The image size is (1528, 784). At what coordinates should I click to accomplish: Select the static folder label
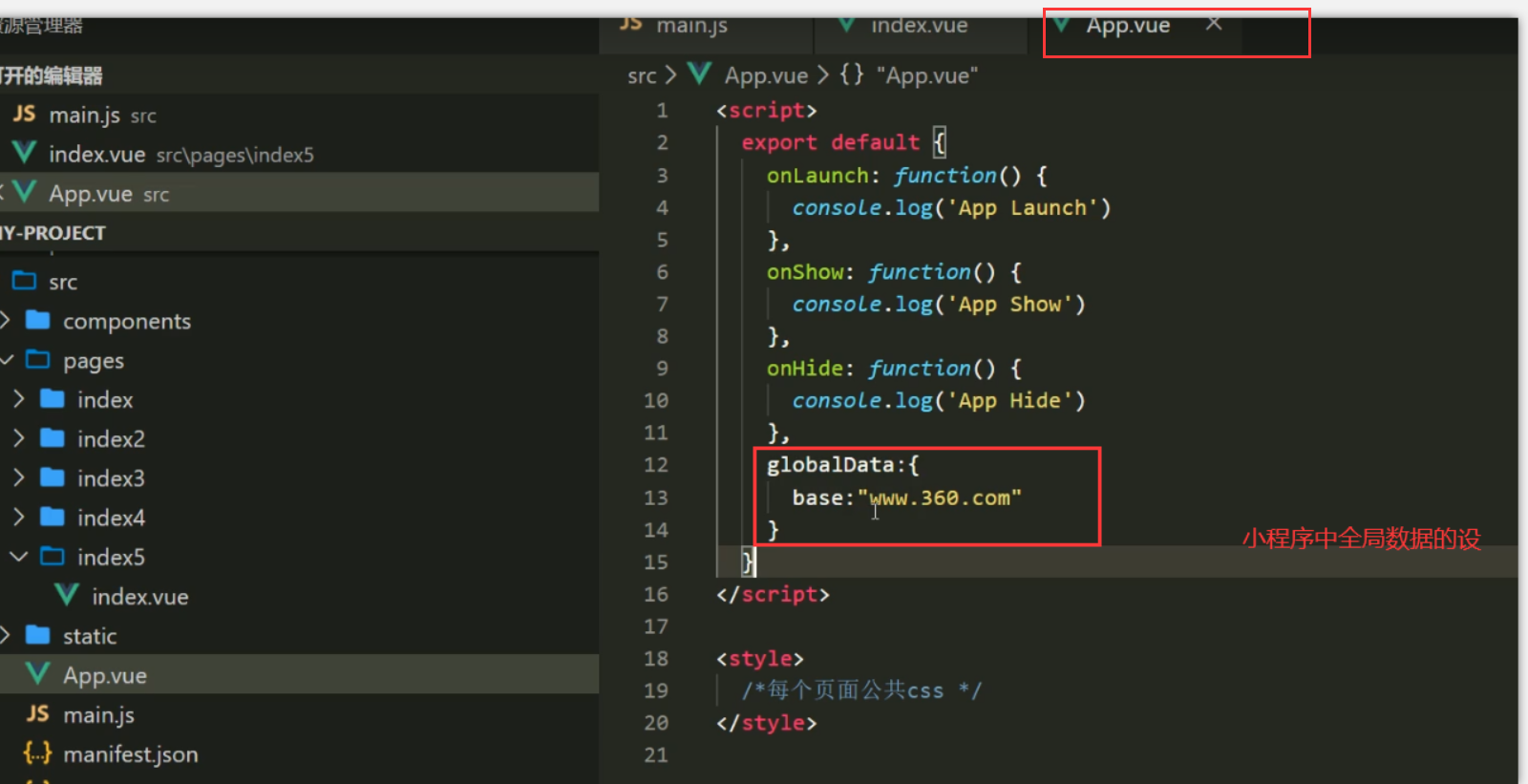click(x=90, y=636)
